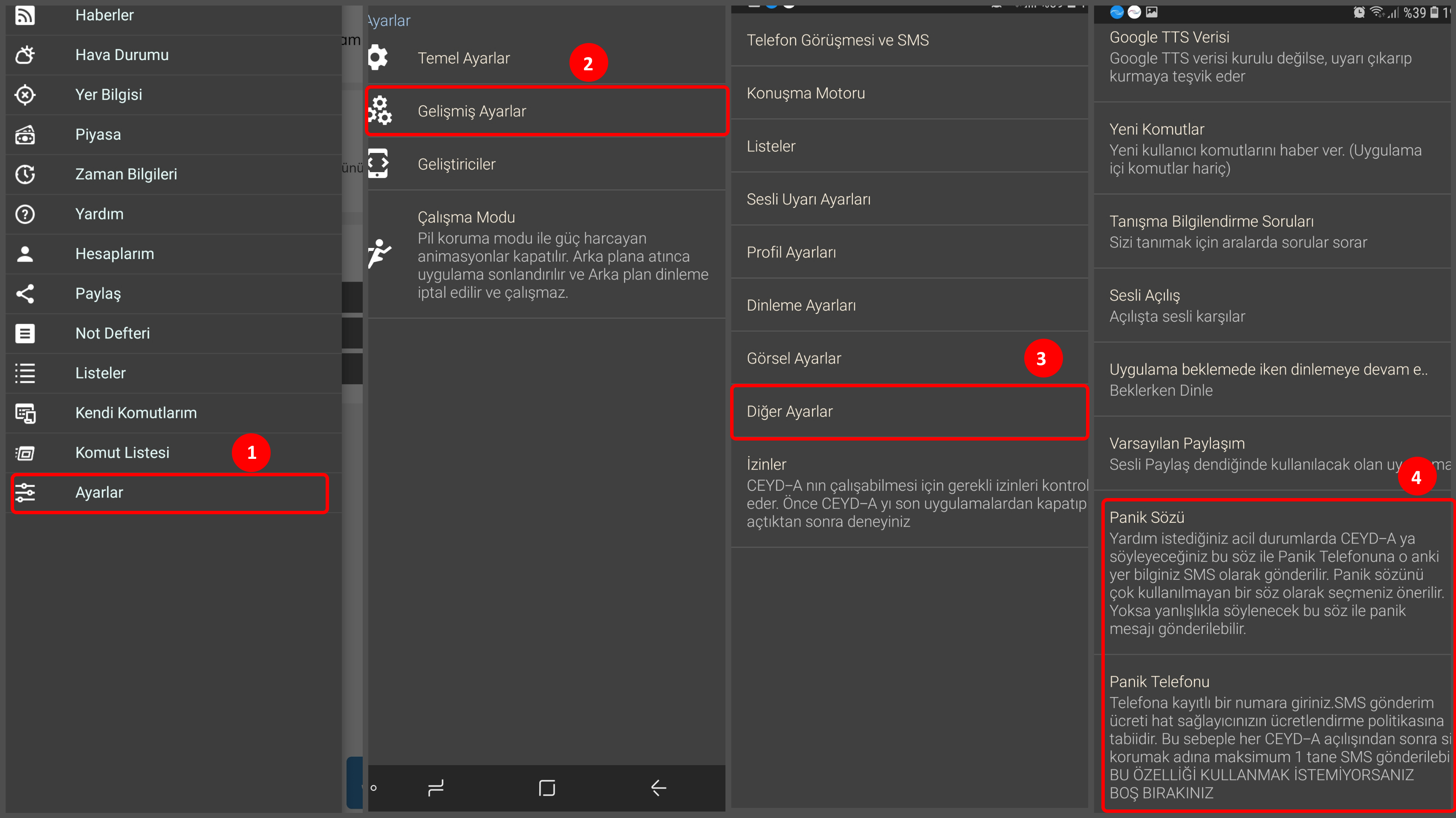This screenshot has width=1456, height=818.
Task: Open Hesaplarım menu entry
Action: pyautogui.click(x=173, y=253)
